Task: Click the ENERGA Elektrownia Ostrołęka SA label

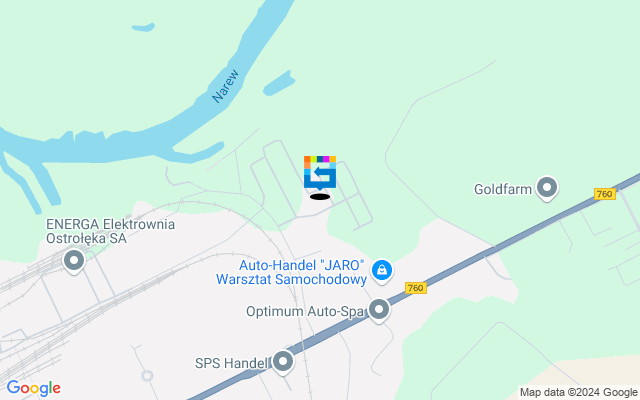Action: click(x=110, y=231)
